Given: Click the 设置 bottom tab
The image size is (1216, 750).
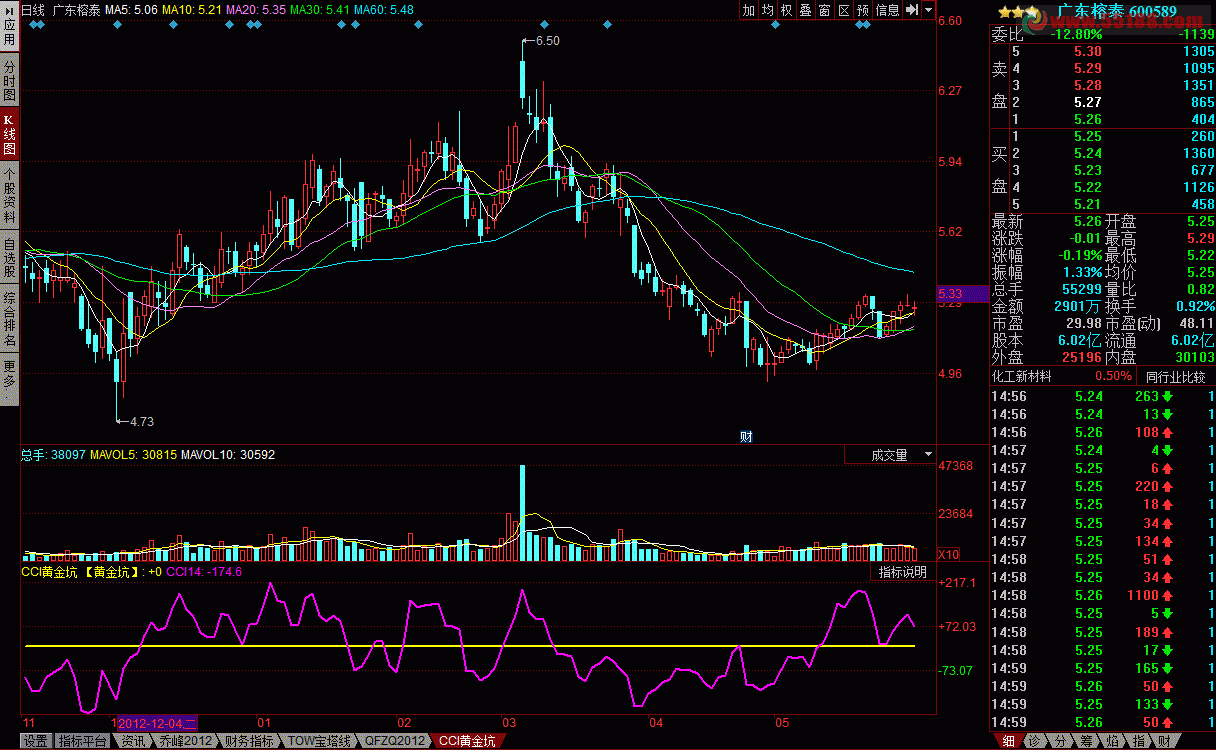Looking at the screenshot, I should [x=36, y=741].
